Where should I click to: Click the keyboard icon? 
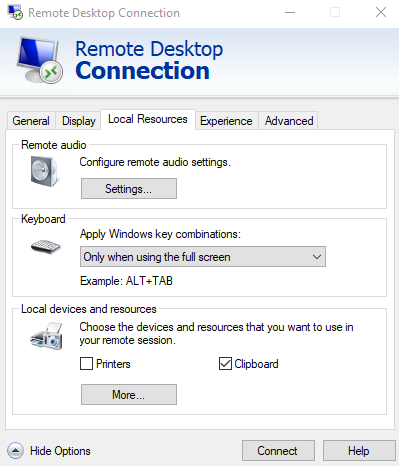(45, 247)
